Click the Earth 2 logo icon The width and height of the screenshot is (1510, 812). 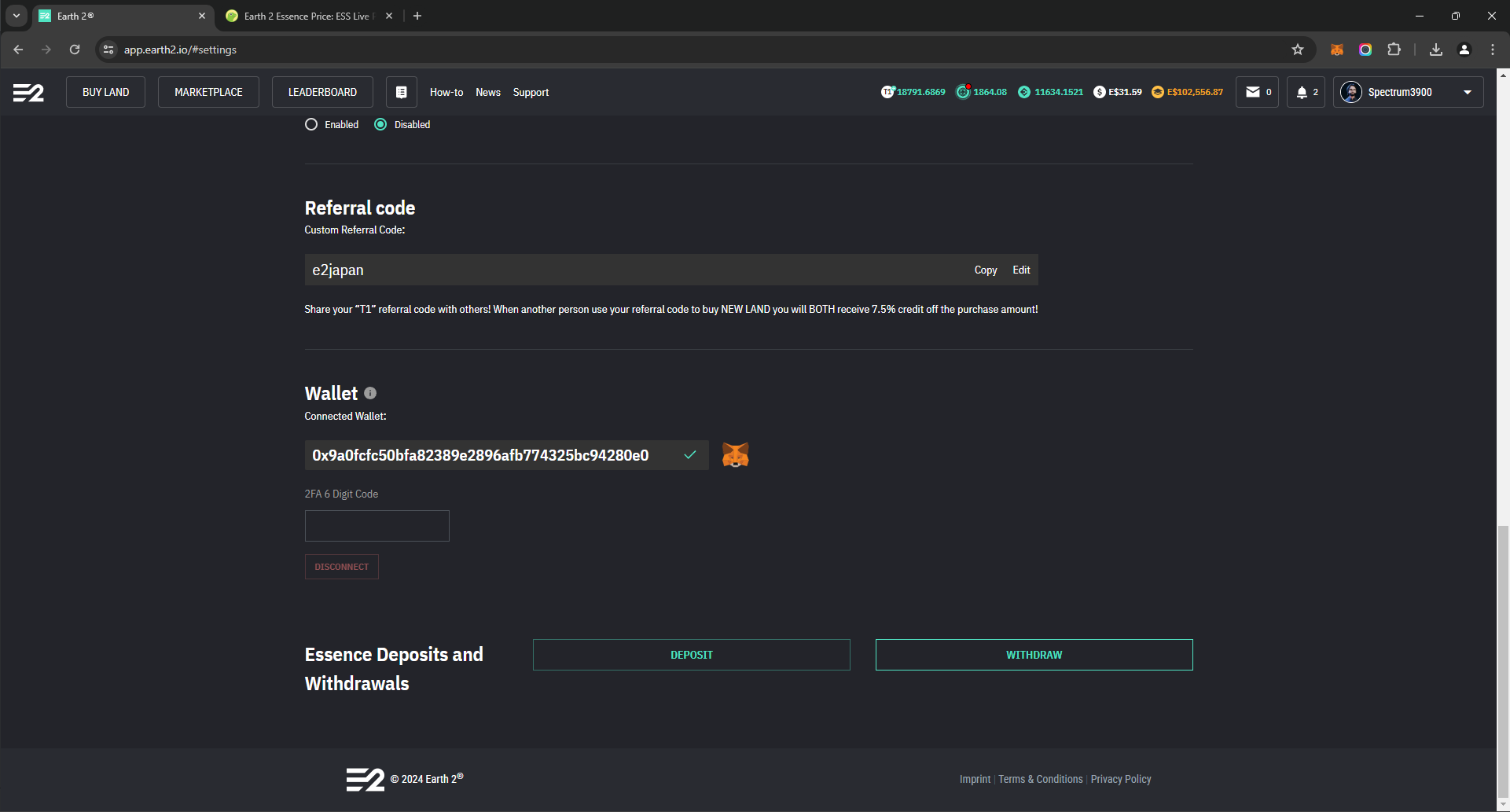click(x=28, y=93)
